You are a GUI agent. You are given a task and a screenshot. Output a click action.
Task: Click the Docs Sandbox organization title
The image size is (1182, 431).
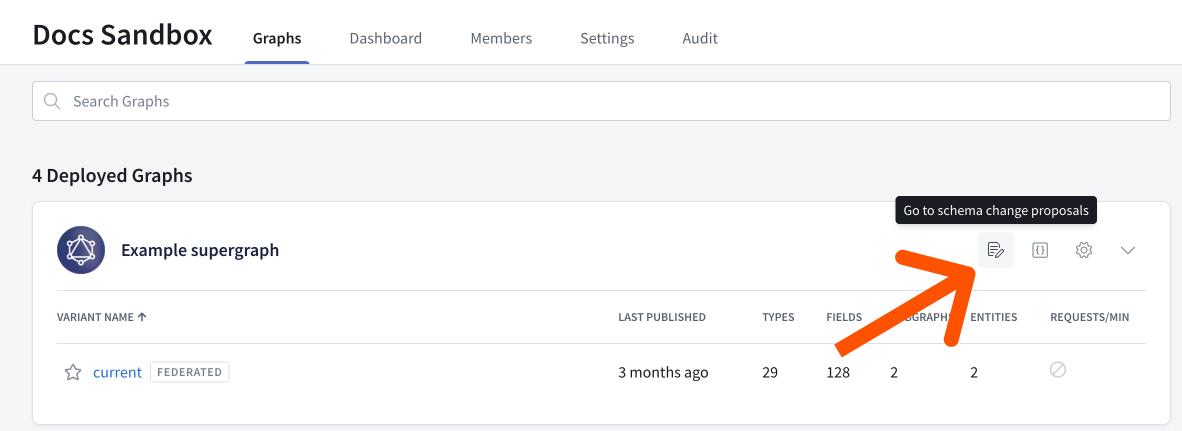coord(122,35)
